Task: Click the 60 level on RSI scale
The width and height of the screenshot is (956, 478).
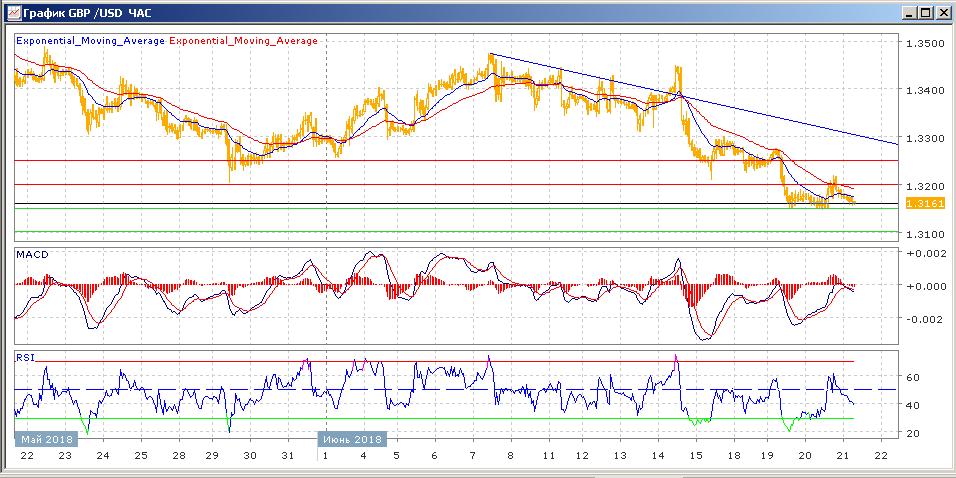Action: pyautogui.click(x=912, y=377)
